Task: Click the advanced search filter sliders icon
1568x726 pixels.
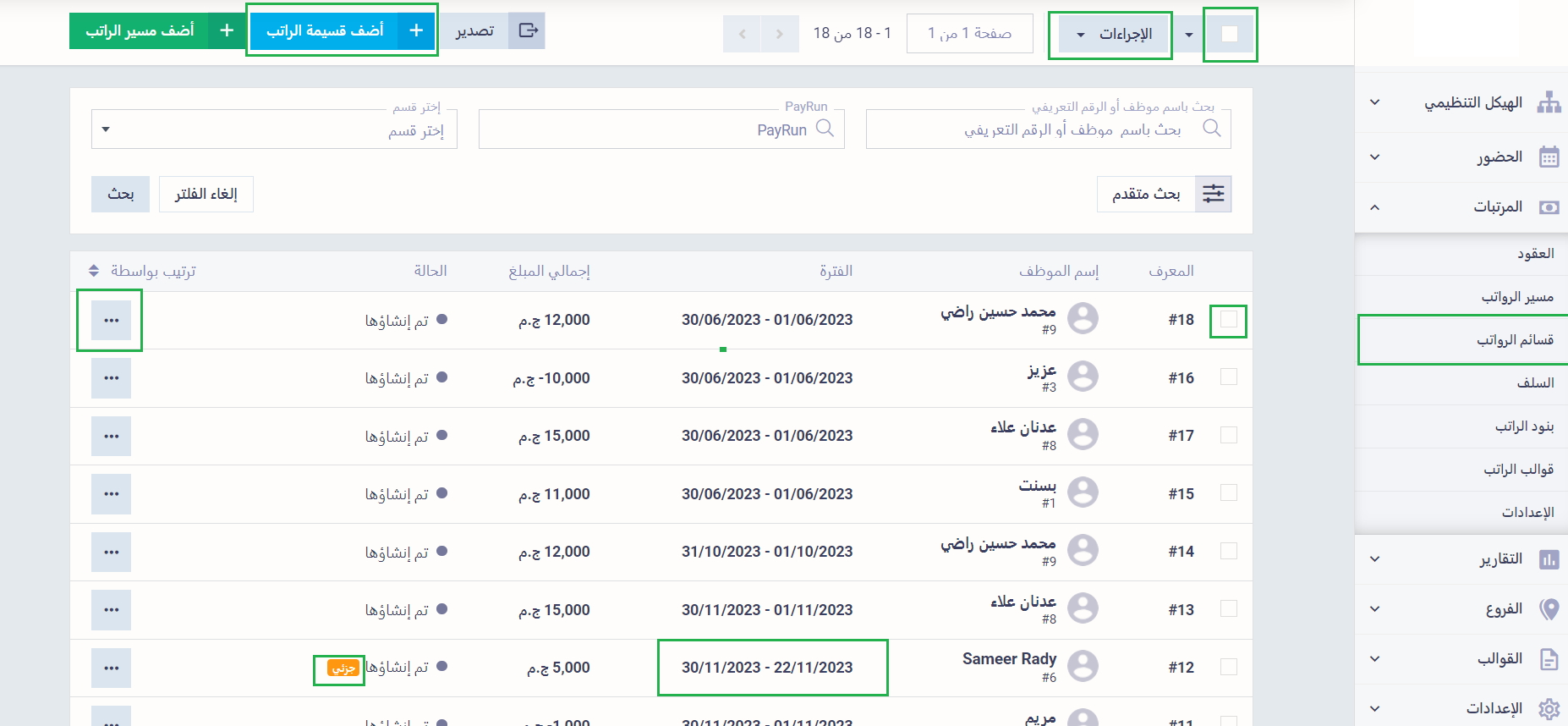Action: pyautogui.click(x=1213, y=194)
